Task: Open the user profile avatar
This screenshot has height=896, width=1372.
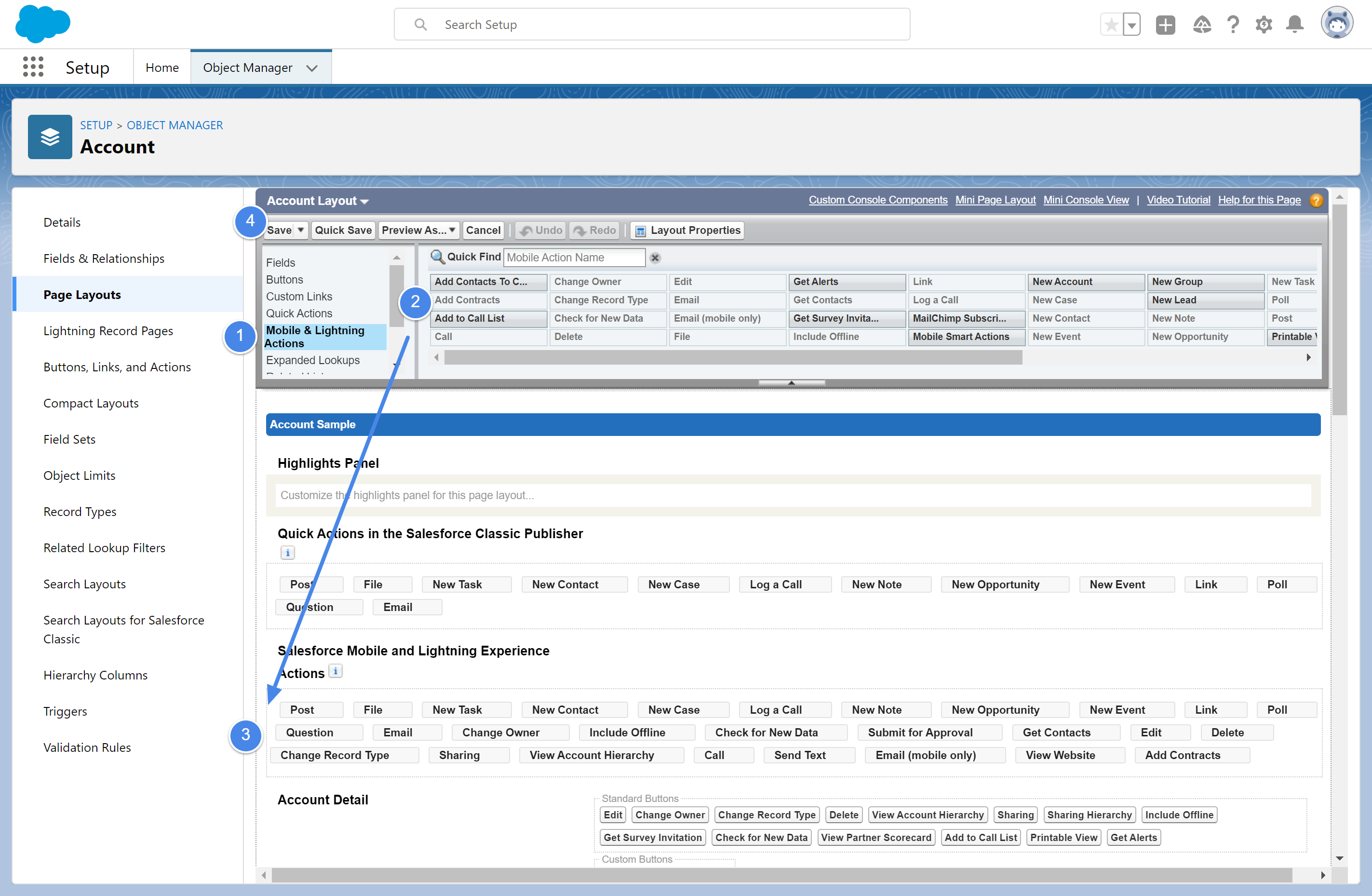Action: (1336, 24)
